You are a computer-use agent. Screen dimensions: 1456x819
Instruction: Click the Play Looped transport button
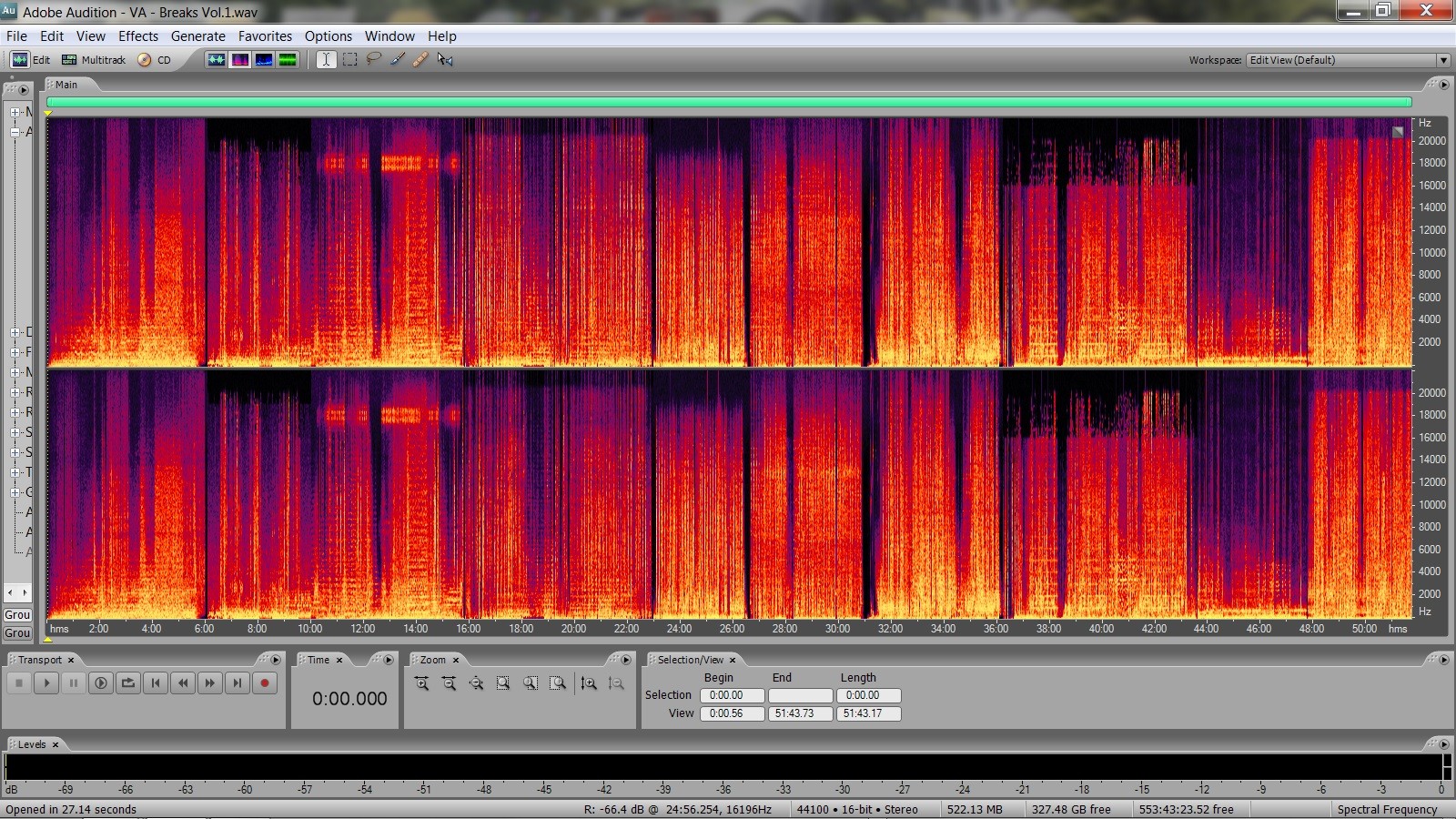(x=128, y=683)
